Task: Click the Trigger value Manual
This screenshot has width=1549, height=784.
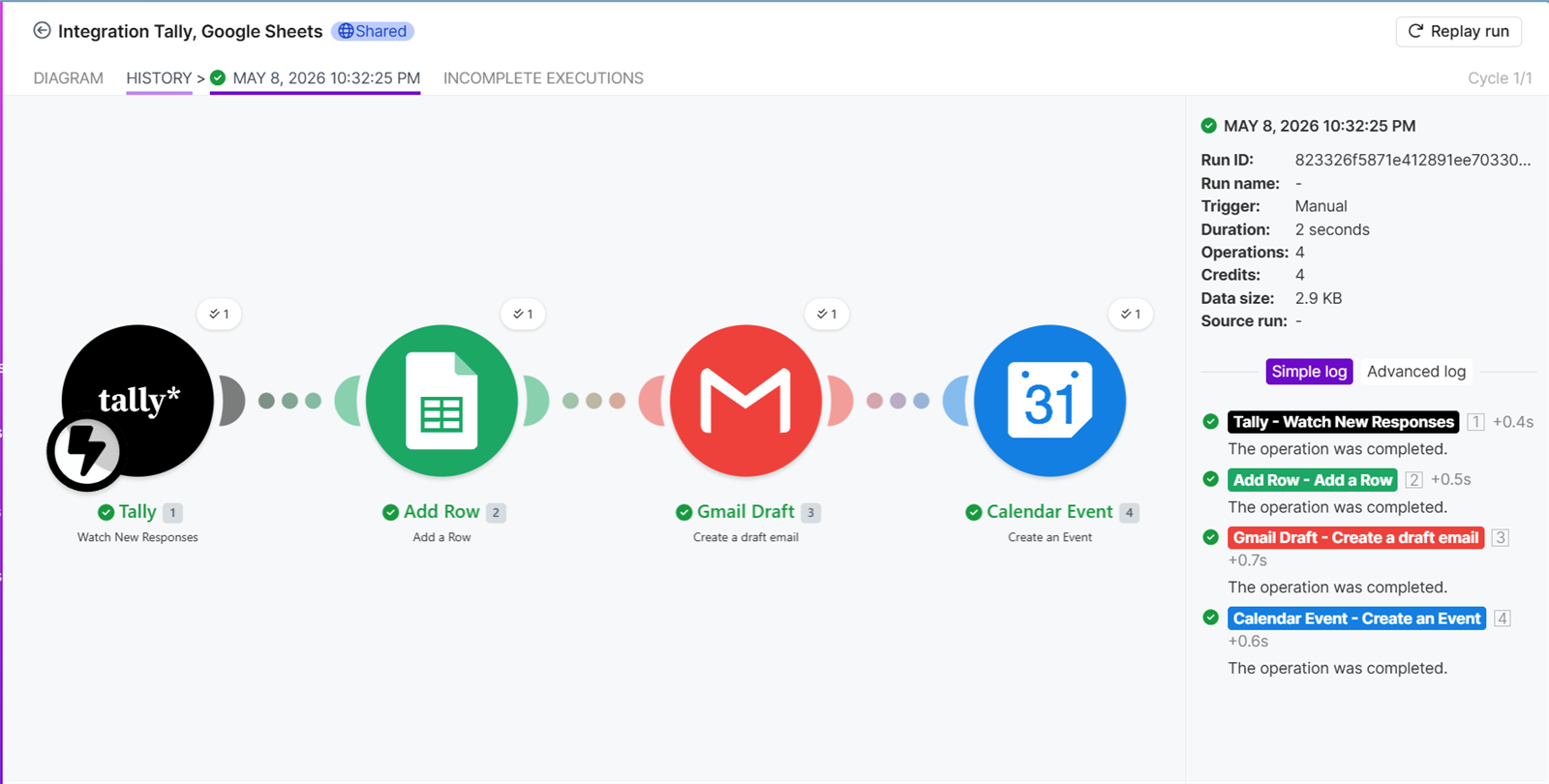Action: pos(1321,206)
